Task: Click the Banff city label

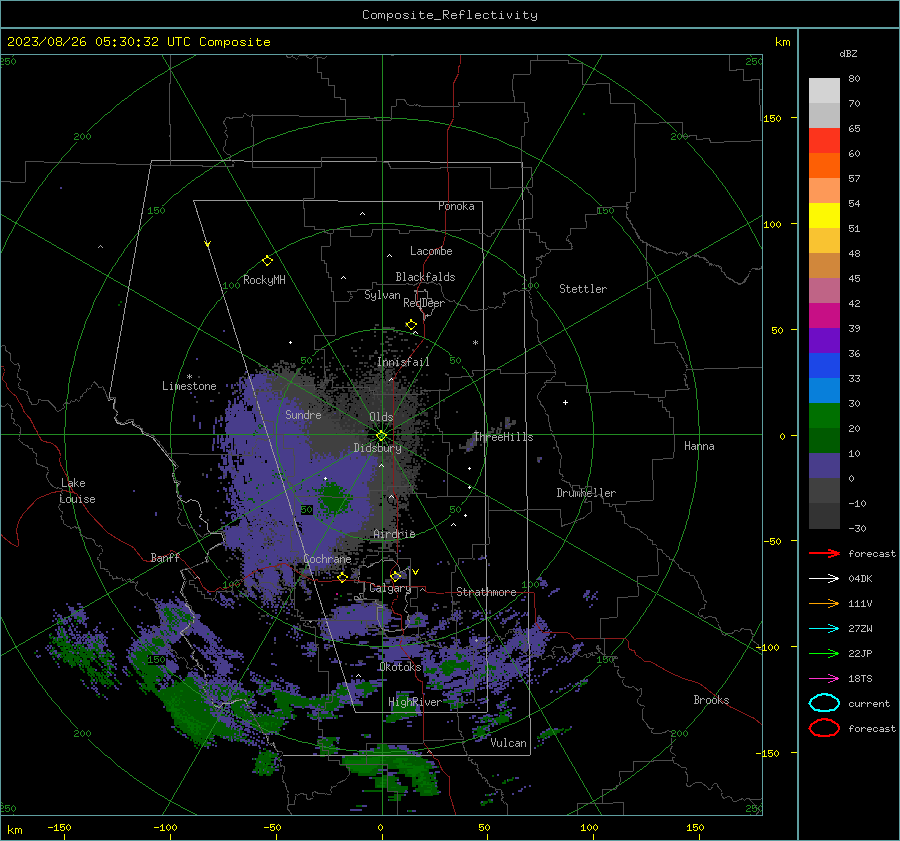Action: 165,557
